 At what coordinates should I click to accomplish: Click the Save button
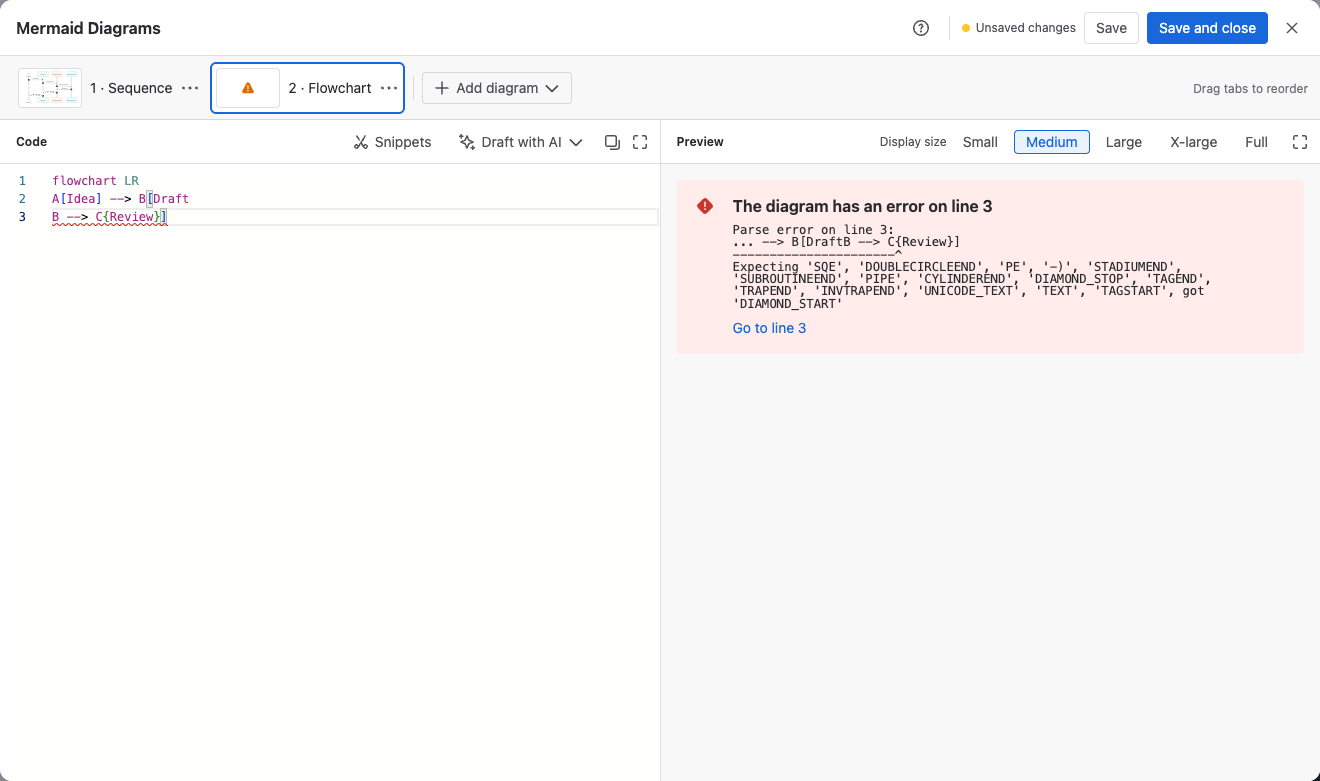pos(1111,28)
